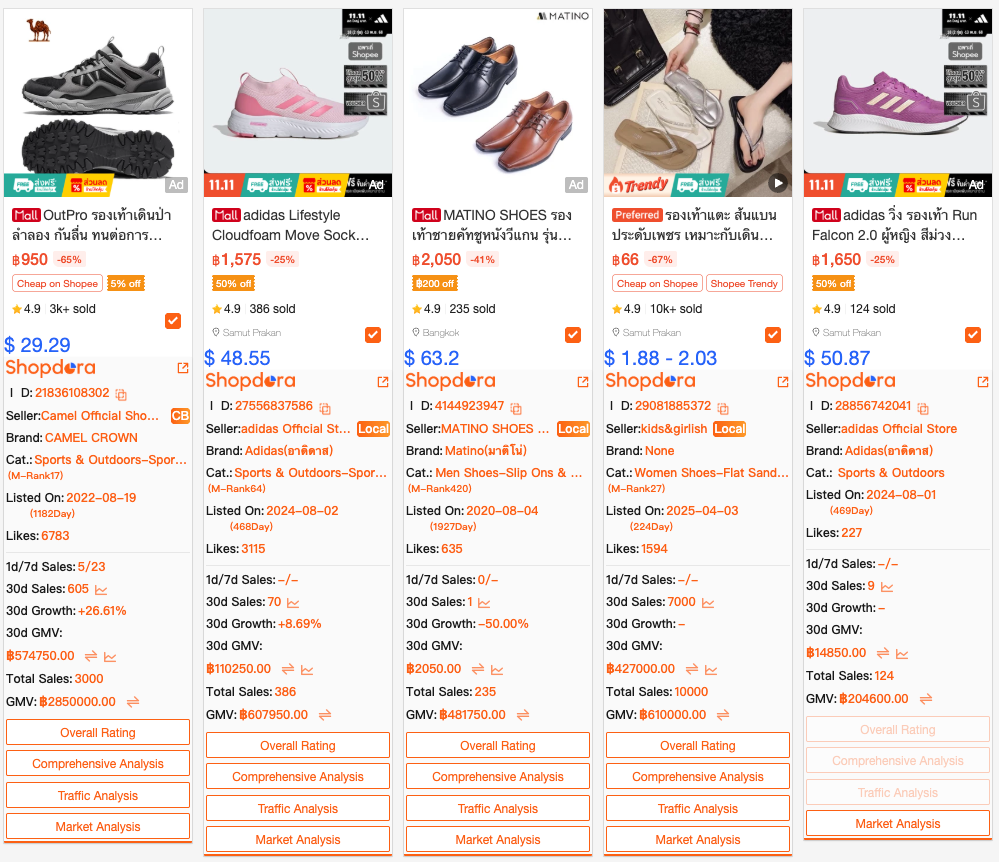999x862 pixels.
Task: Copy the ID 21836108302 via copy icon
Action: pyautogui.click(x=121, y=394)
